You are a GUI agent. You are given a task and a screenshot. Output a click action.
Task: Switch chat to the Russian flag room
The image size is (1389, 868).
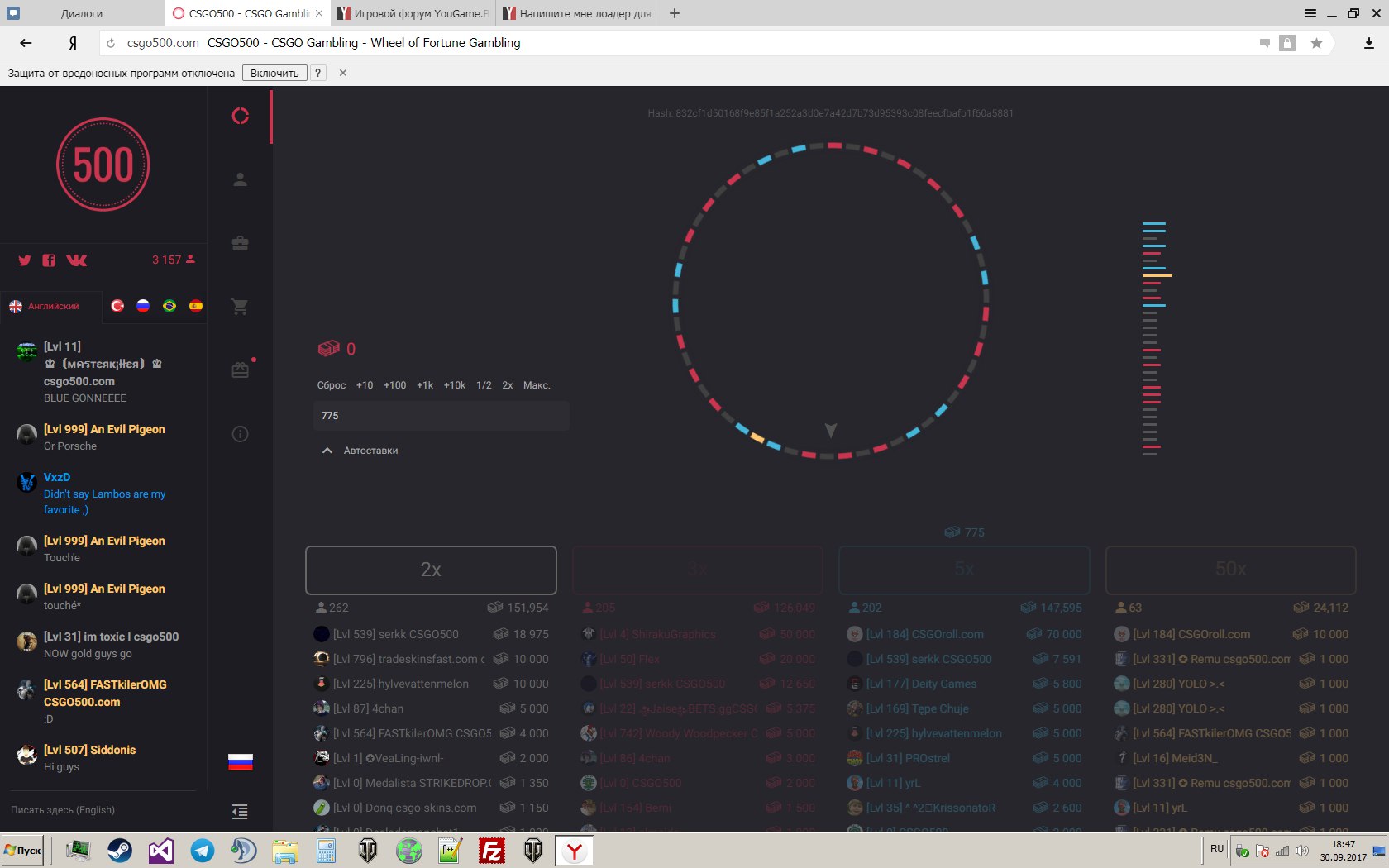143,306
